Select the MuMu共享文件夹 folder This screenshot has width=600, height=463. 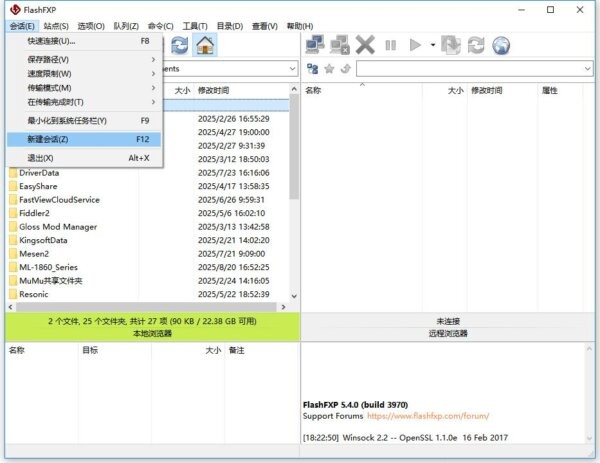(51, 281)
